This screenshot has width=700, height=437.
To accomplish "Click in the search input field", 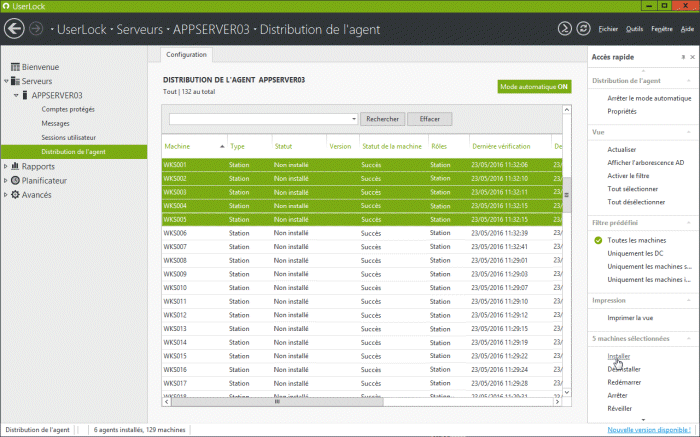I will pos(260,119).
